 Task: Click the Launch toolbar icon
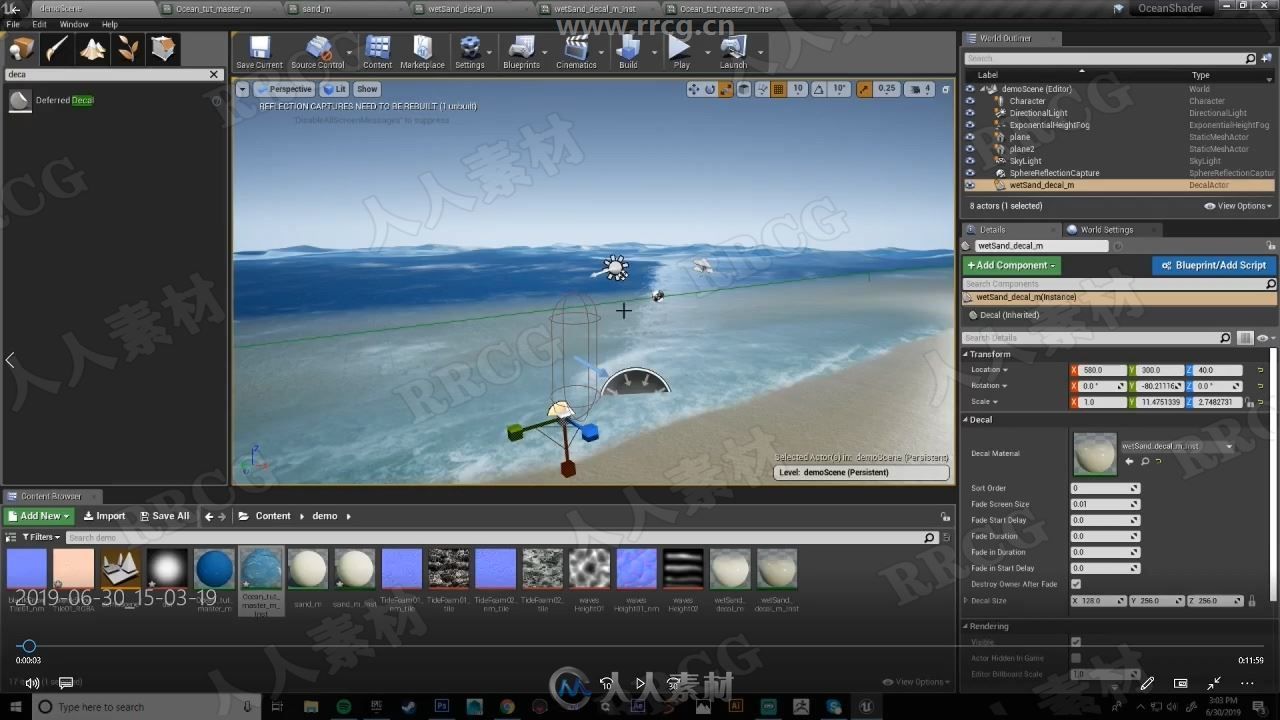[733, 52]
